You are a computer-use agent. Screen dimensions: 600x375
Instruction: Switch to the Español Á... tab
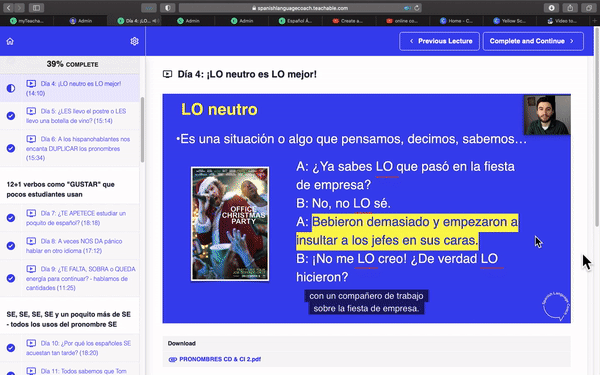(x=295, y=21)
